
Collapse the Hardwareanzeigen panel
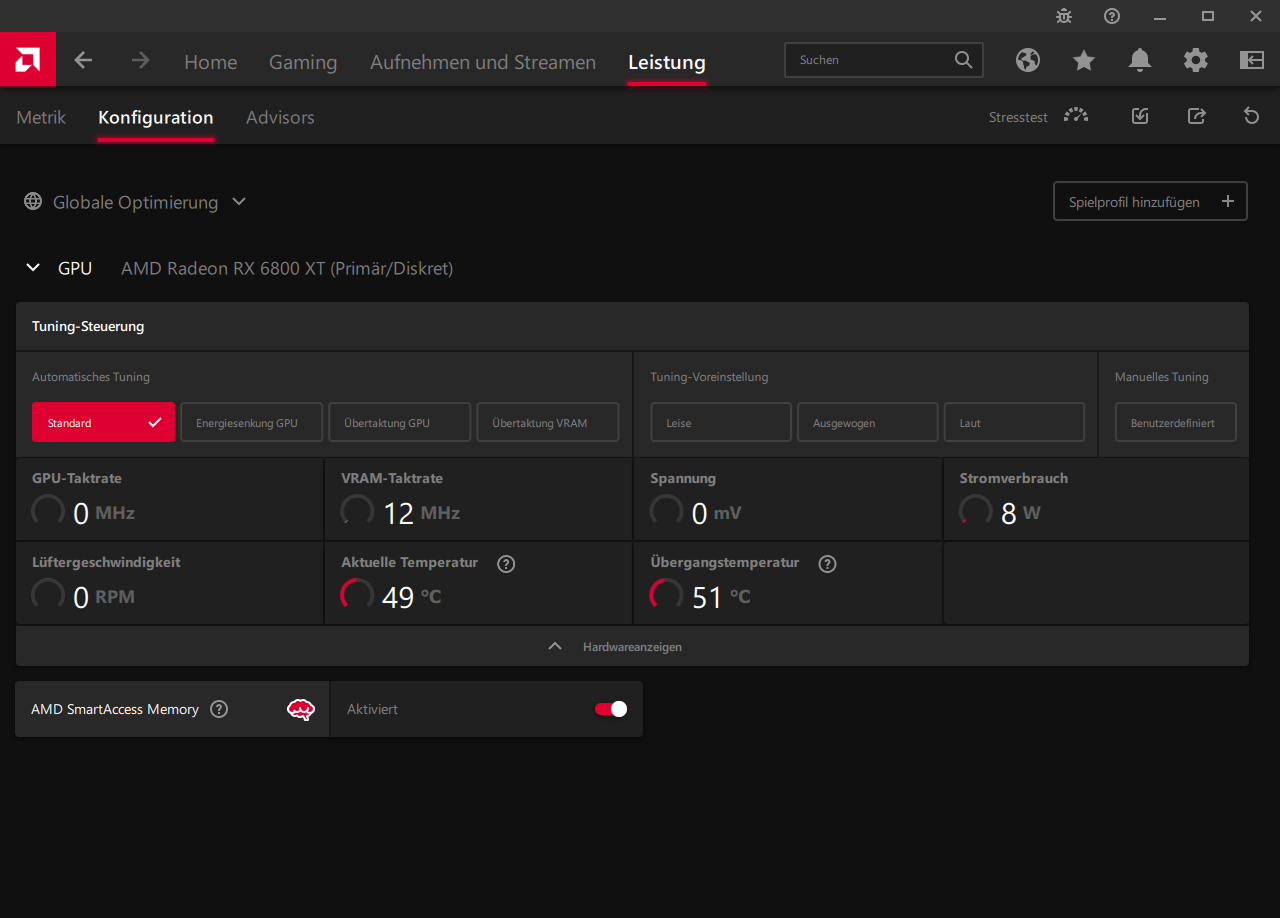[x=632, y=646]
